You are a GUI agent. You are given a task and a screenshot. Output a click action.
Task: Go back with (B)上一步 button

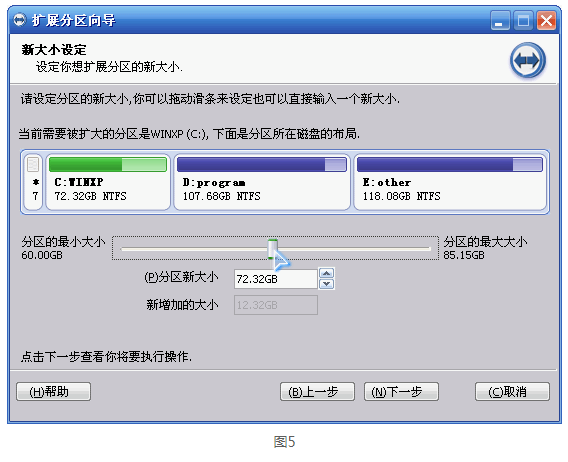point(317,391)
